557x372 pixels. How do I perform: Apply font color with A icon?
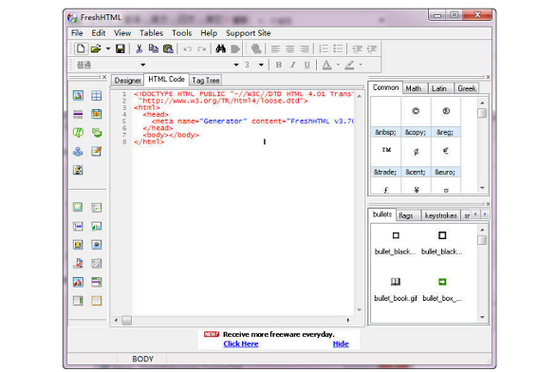pyautogui.click(x=327, y=65)
